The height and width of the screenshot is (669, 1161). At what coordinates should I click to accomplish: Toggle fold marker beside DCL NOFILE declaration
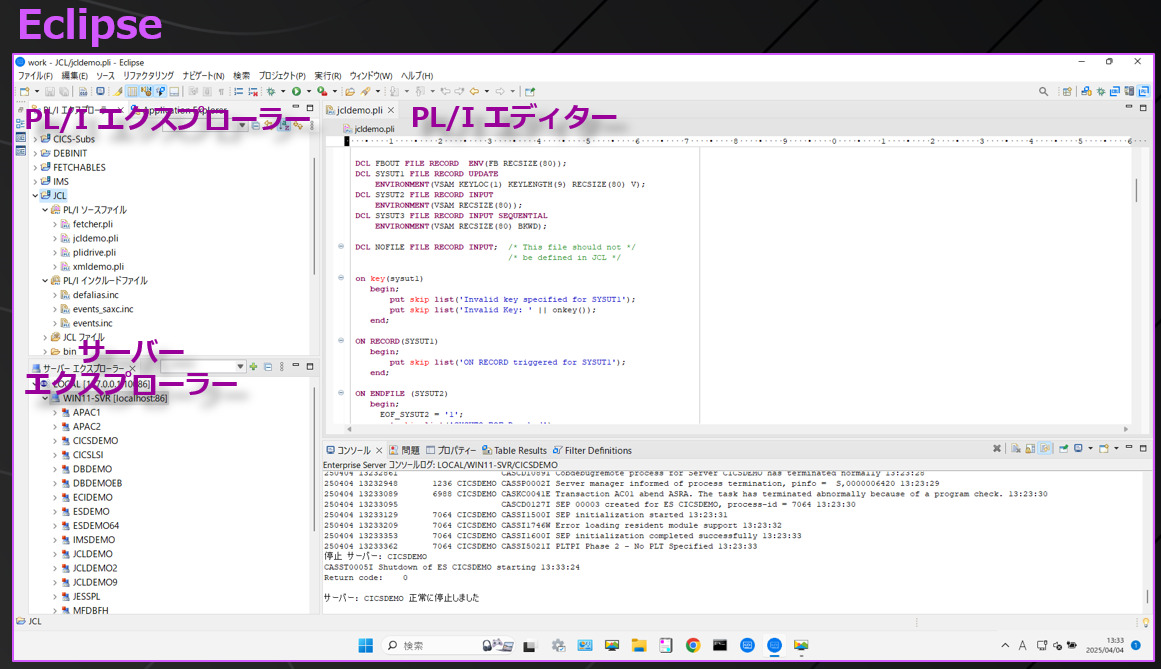pyautogui.click(x=342, y=247)
